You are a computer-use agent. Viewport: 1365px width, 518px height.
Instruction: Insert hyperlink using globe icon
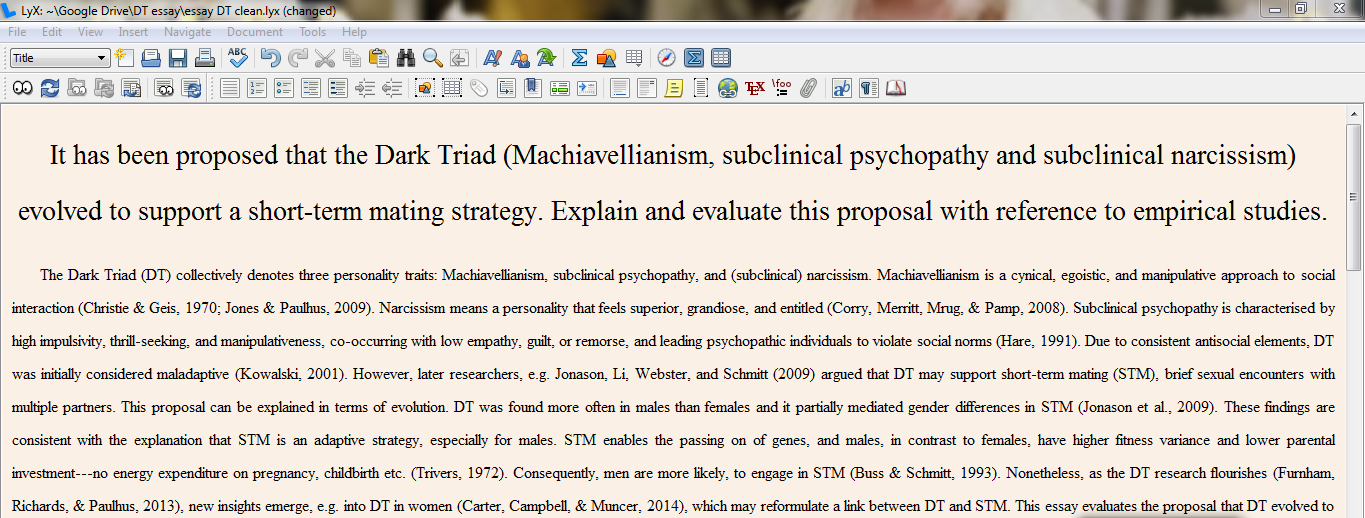point(728,88)
